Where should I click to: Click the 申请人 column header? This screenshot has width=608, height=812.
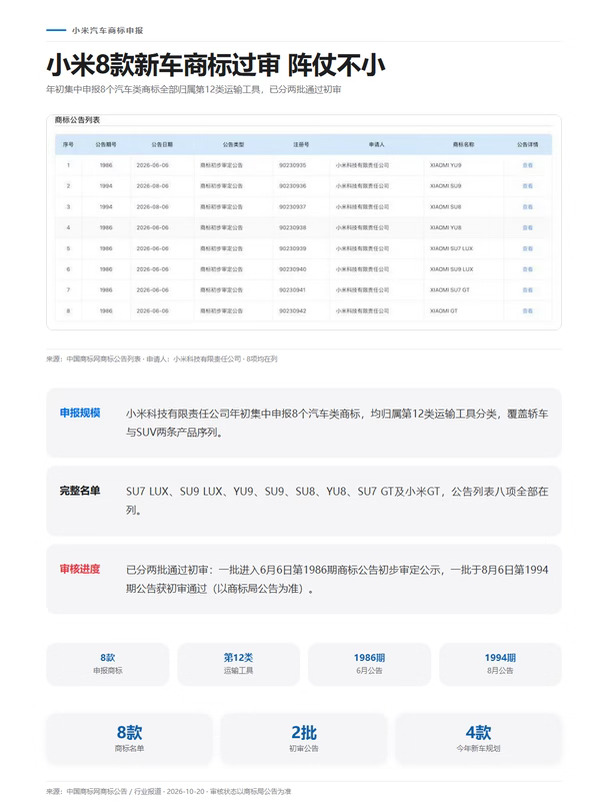[x=377, y=144]
